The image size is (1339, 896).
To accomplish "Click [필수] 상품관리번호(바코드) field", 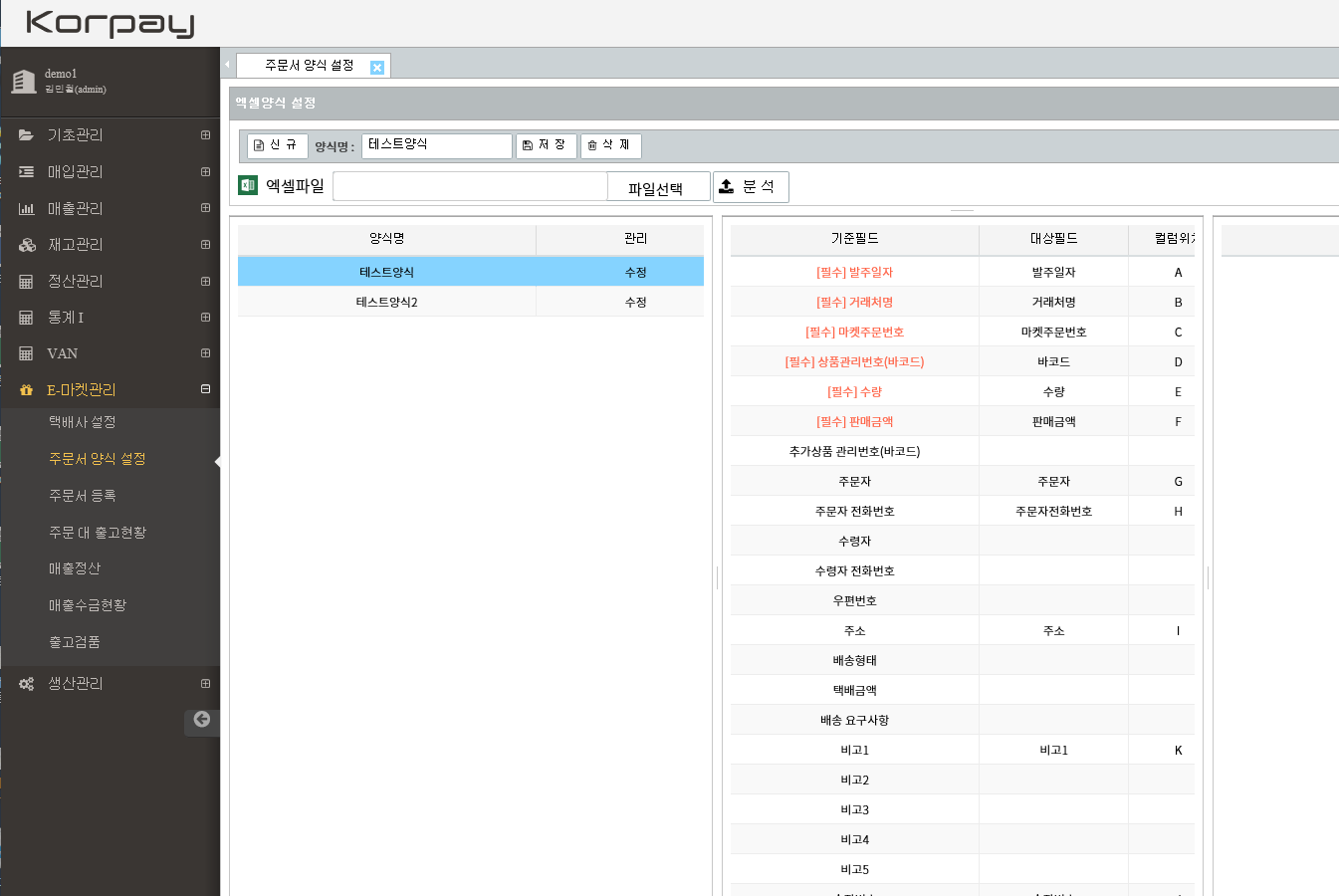I will tap(854, 361).
